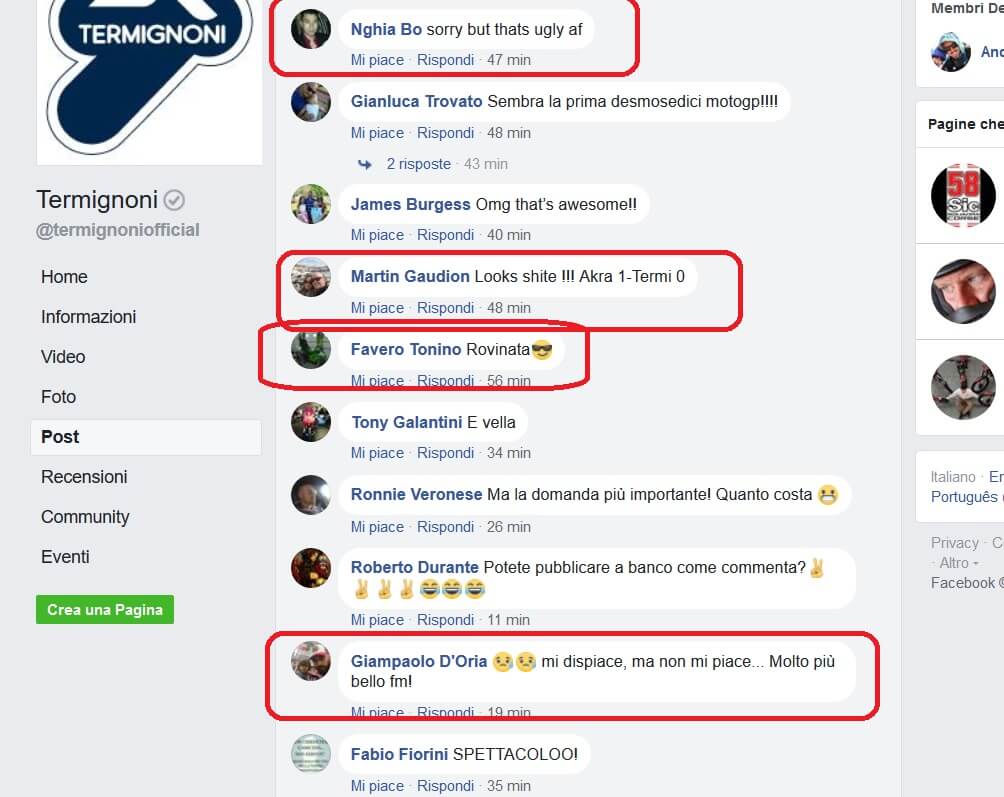The height and width of the screenshot is (797, 1004).
Task: Click Gianluca Trovato's avatar picture
Action: pos(311,102)
